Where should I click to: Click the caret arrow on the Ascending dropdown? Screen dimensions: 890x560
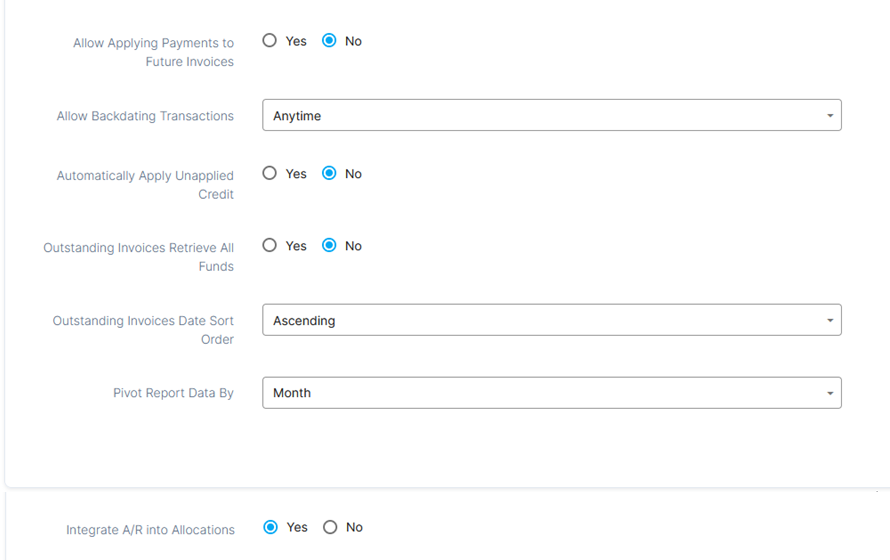coord(829,321)
